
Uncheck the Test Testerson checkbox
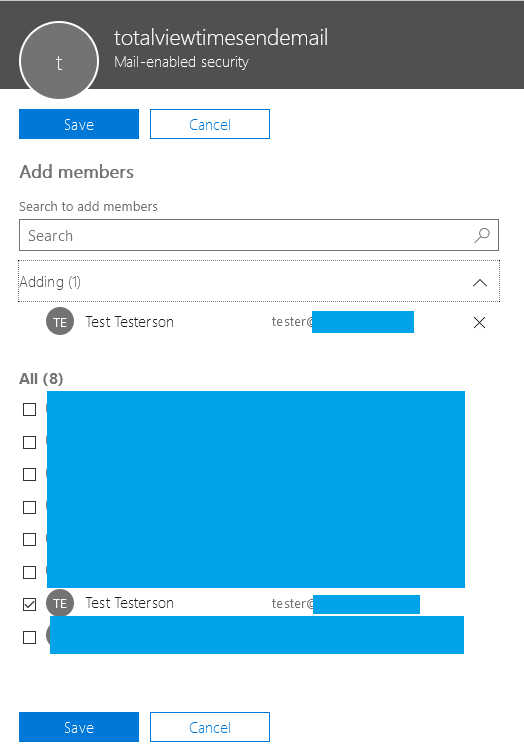pyautogui.click(x=29, y=604)
